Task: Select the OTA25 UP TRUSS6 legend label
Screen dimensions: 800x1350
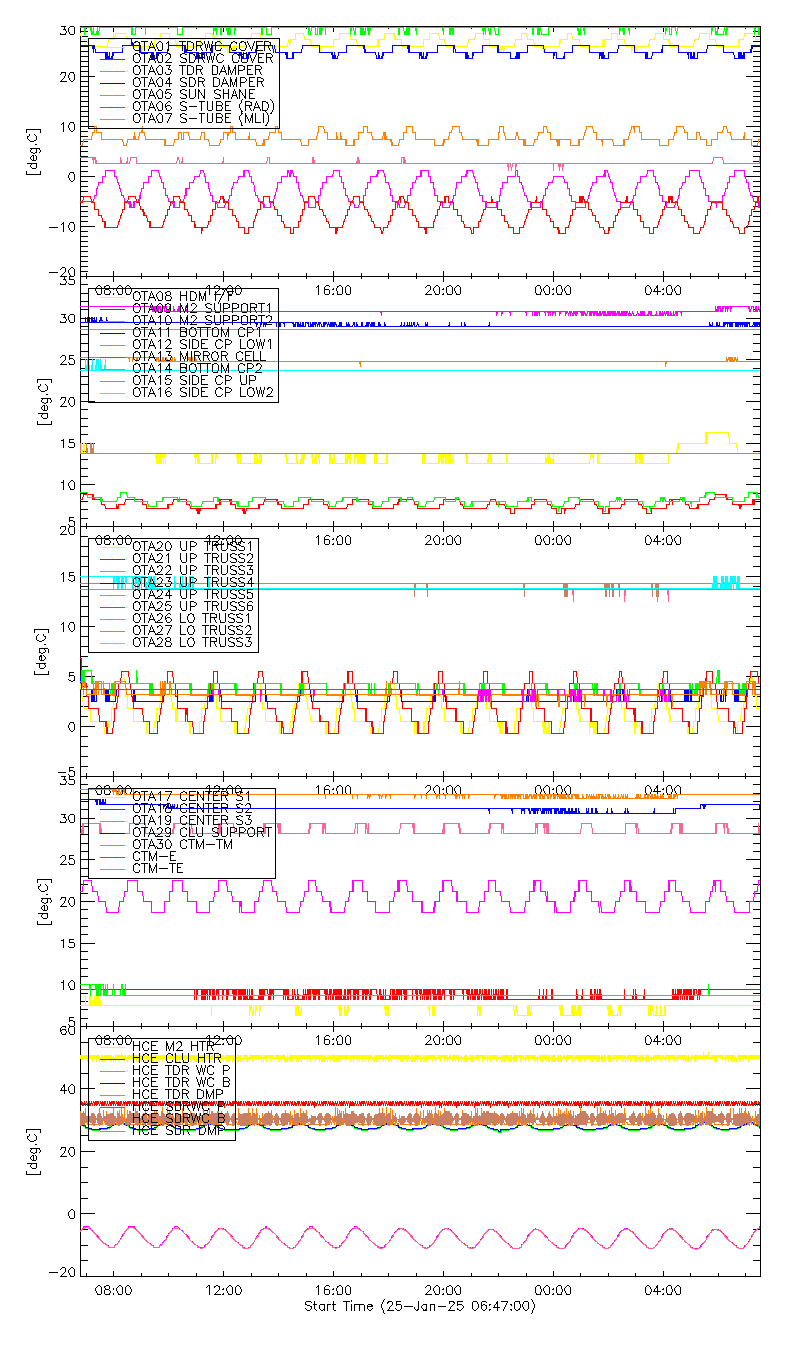Action: click(193, 606)
